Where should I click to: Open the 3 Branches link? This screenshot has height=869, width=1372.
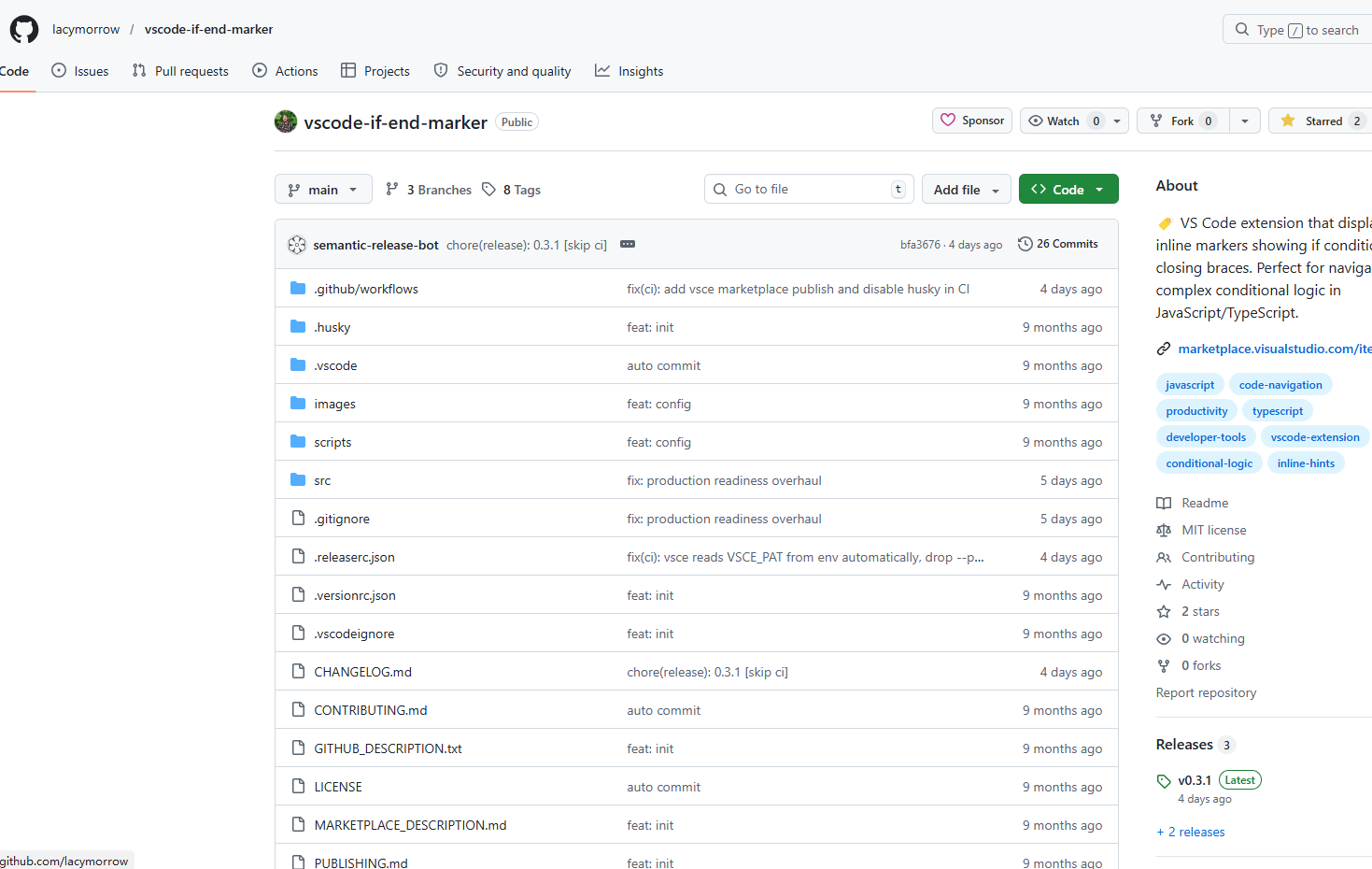point(429,190)
